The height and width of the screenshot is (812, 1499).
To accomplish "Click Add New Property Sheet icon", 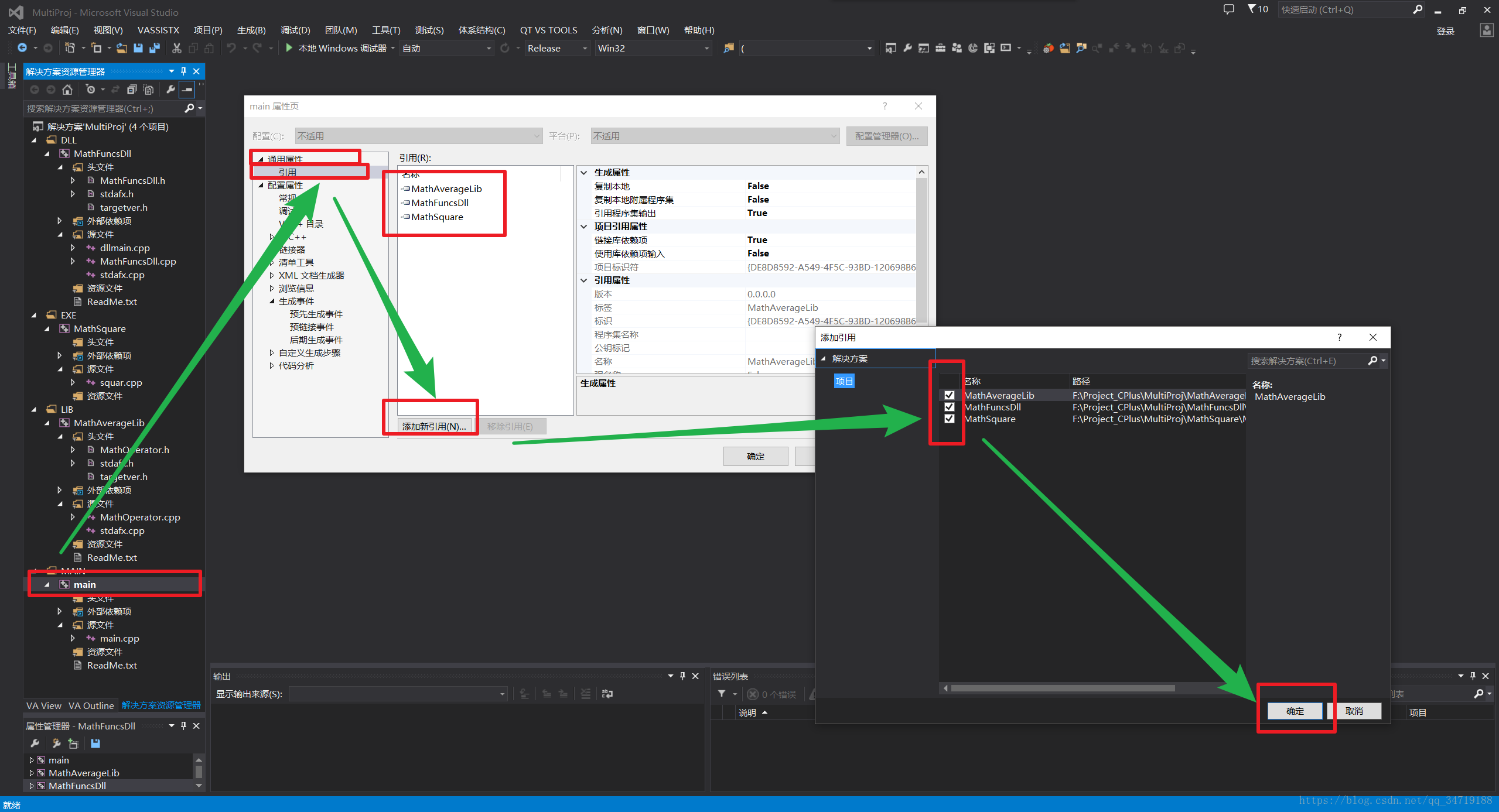I will (73, 744).
